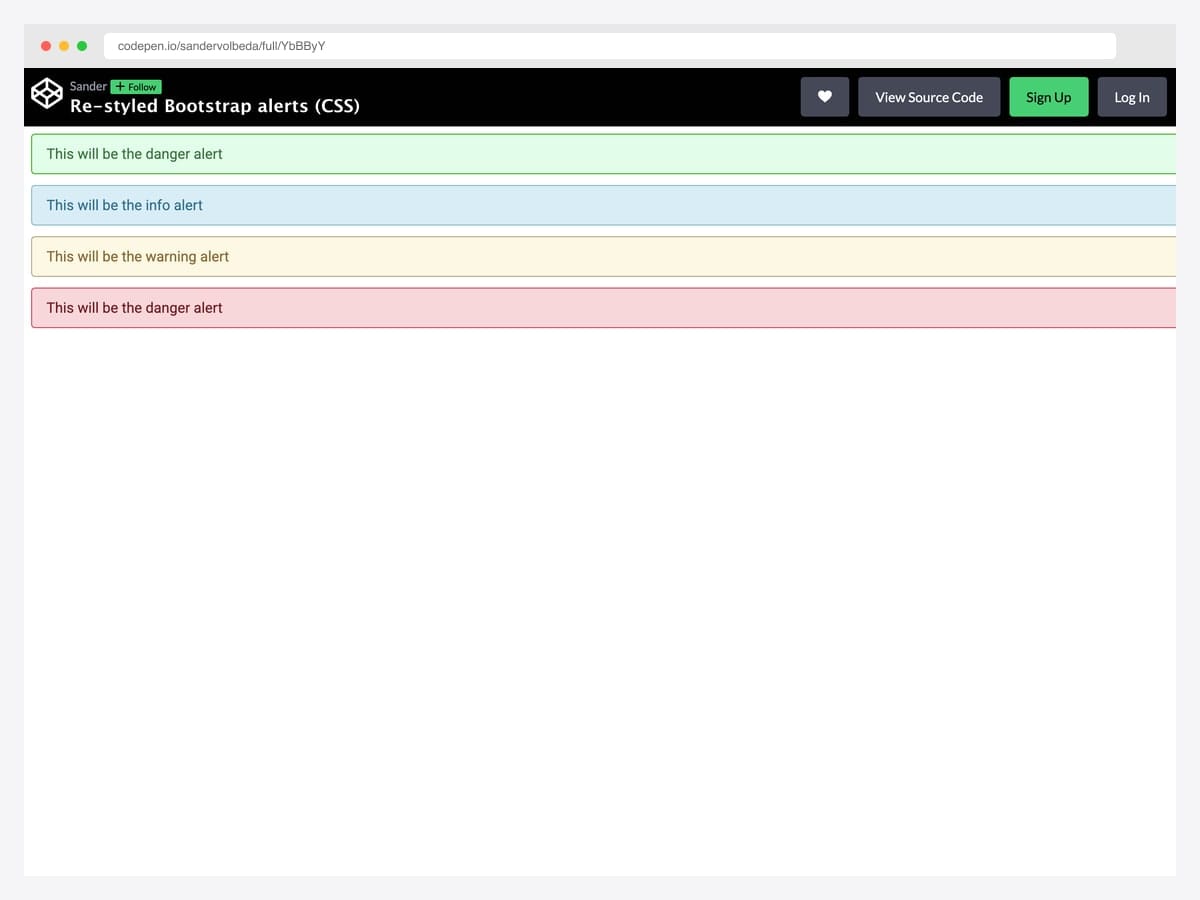Open View Source Code
This screenshot has height=900, width=1200.
coord(929,97)
